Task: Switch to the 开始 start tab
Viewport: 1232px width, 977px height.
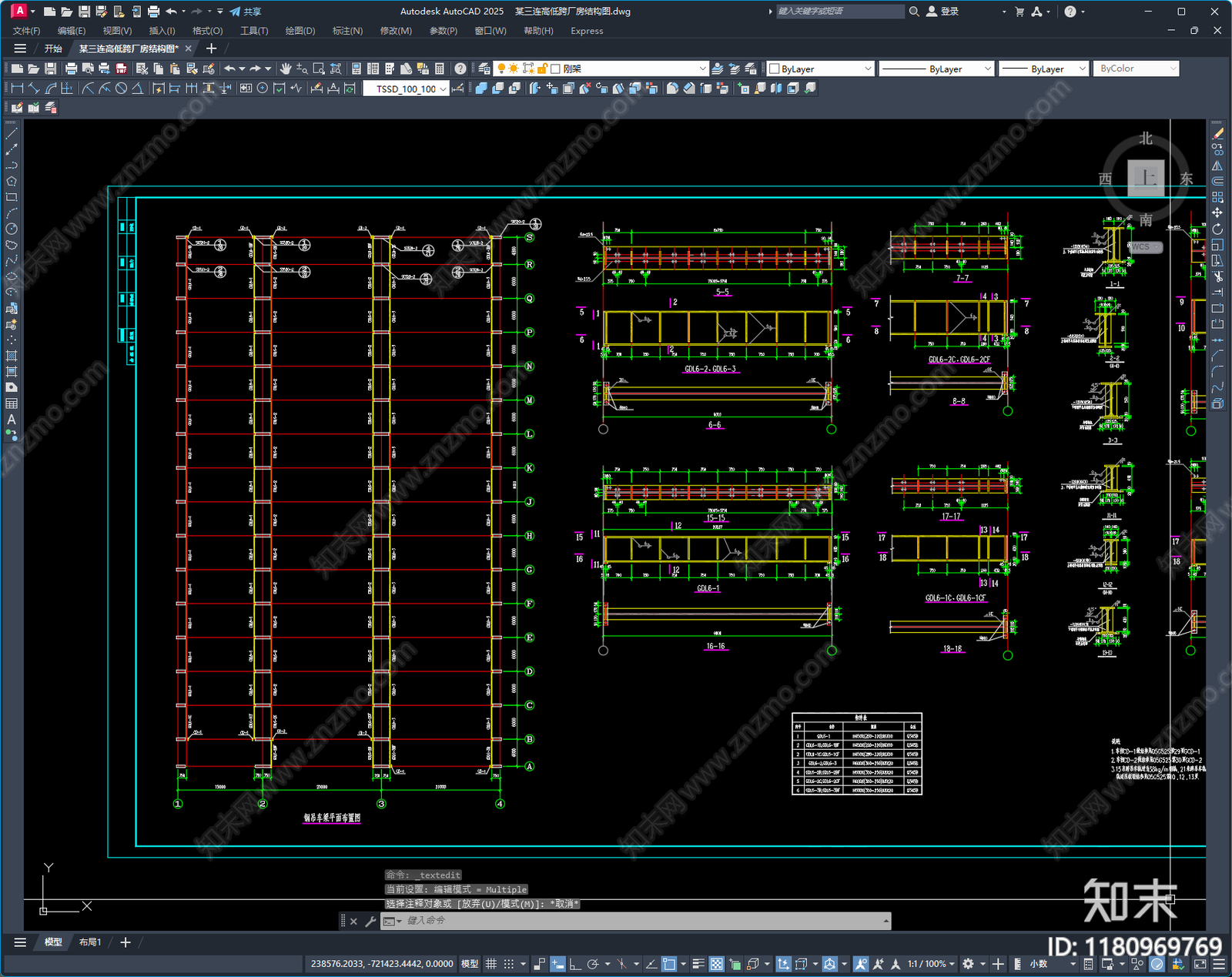Action: click(x=53, y=49)
